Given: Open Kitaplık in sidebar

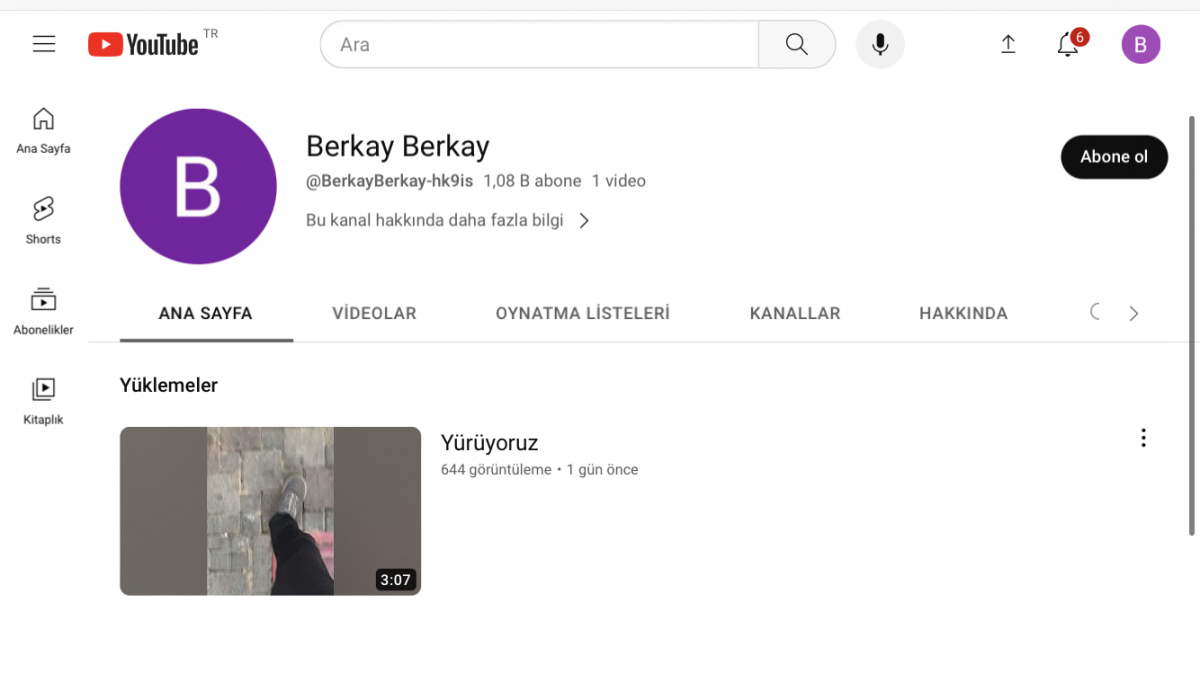Looking at the screenshot, I should click(43, 401).
